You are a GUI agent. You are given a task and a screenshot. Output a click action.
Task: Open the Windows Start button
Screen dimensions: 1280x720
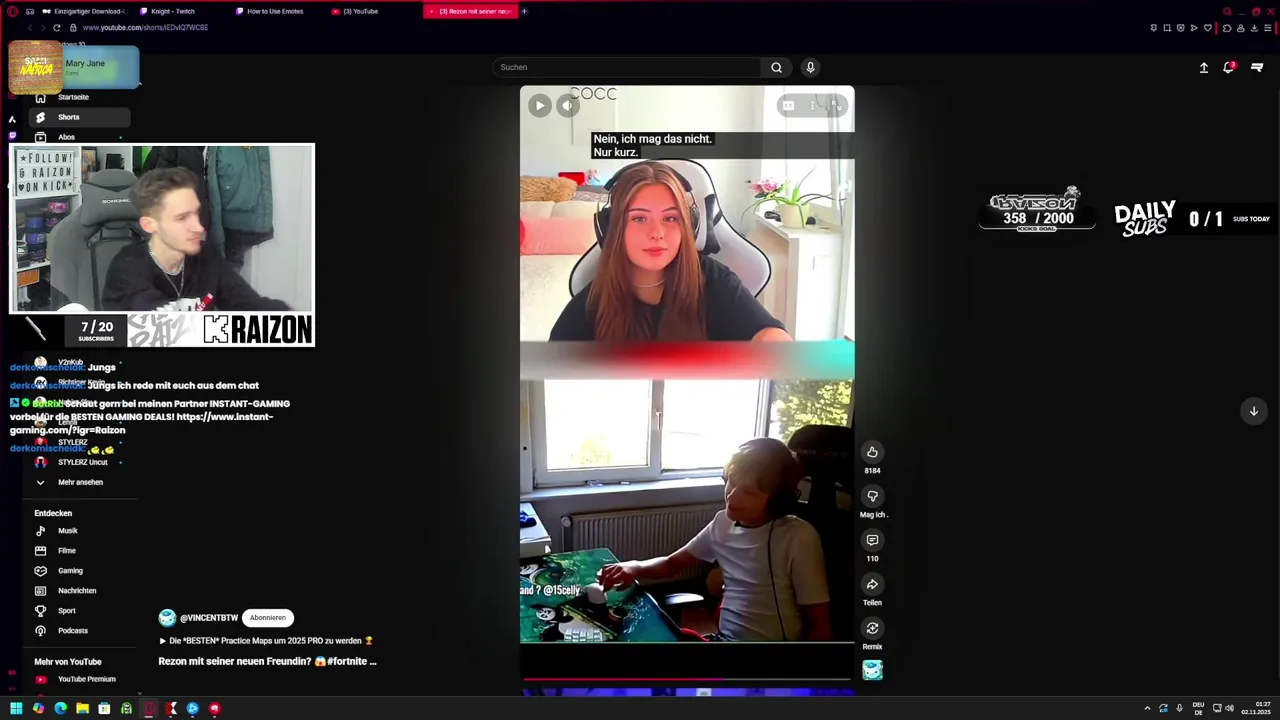point(16,708)
